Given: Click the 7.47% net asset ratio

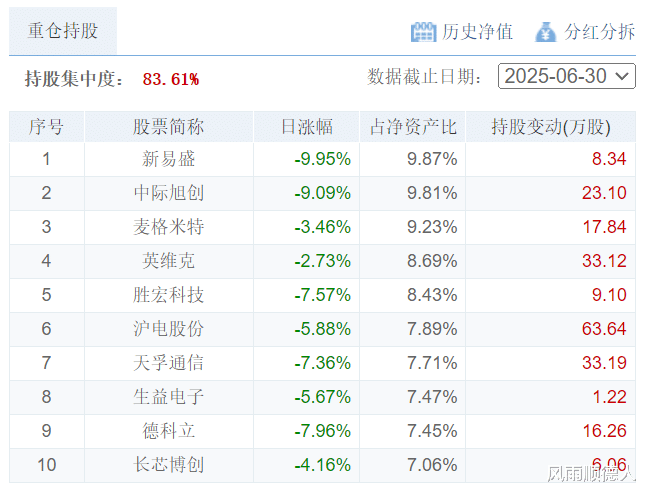Looking at the screenshot, I should tap(432, 397).
